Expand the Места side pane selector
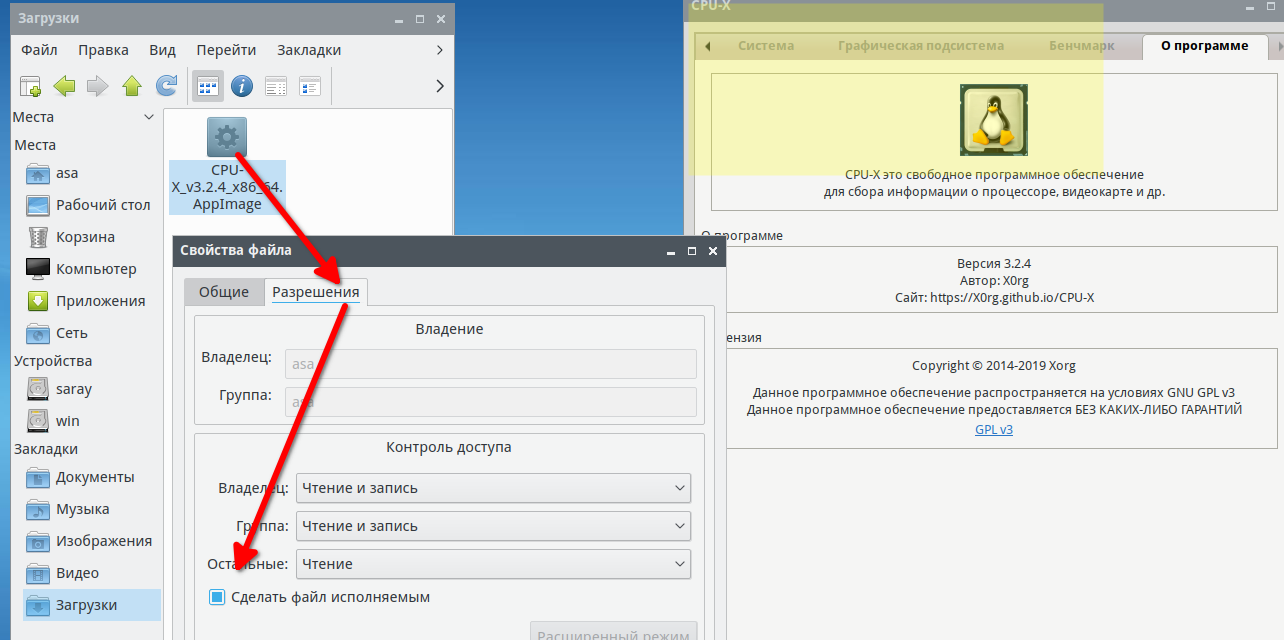Viewport: 1284px width, 640px height. coord(149,117)
